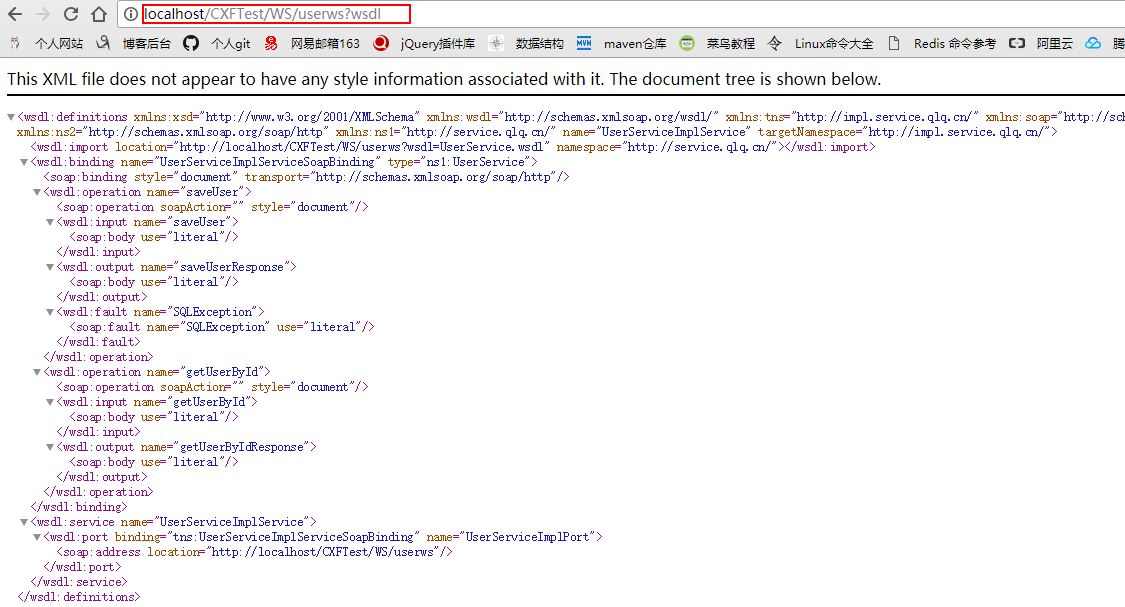Collapse the wsdl:input saveUser node
This screenshot has height=607, width=1125.
[x=50, y=222]
